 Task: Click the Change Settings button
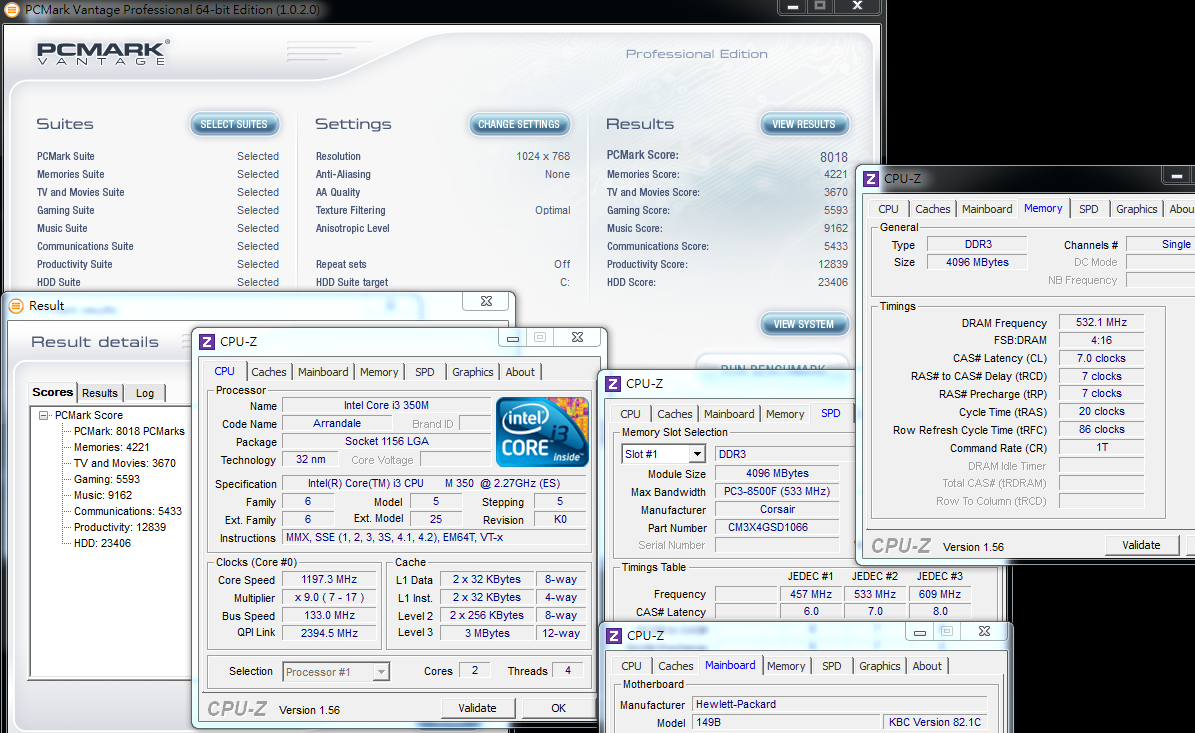point(519,124)
